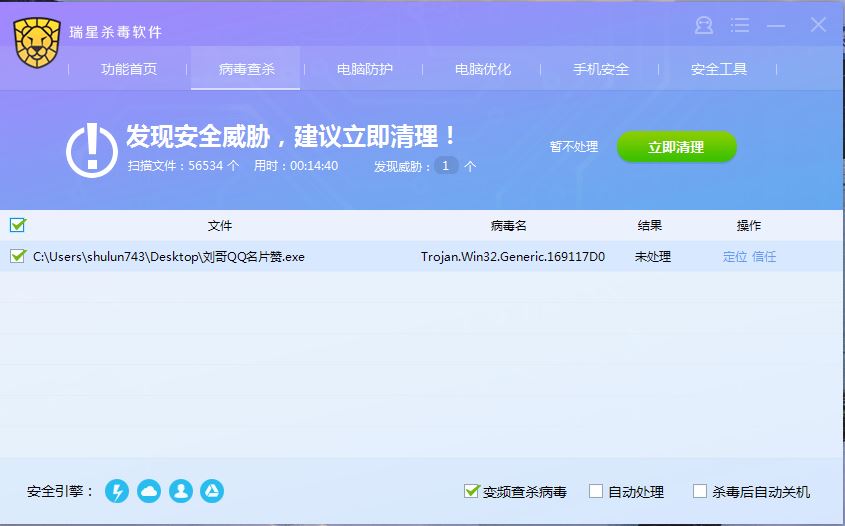Disable 变频查杀病毒 checkbox

click(472, 491)
